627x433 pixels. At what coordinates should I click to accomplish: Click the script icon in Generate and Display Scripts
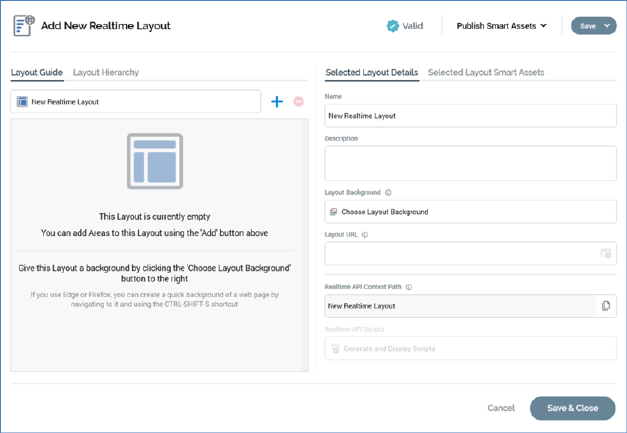pos(335,349)
